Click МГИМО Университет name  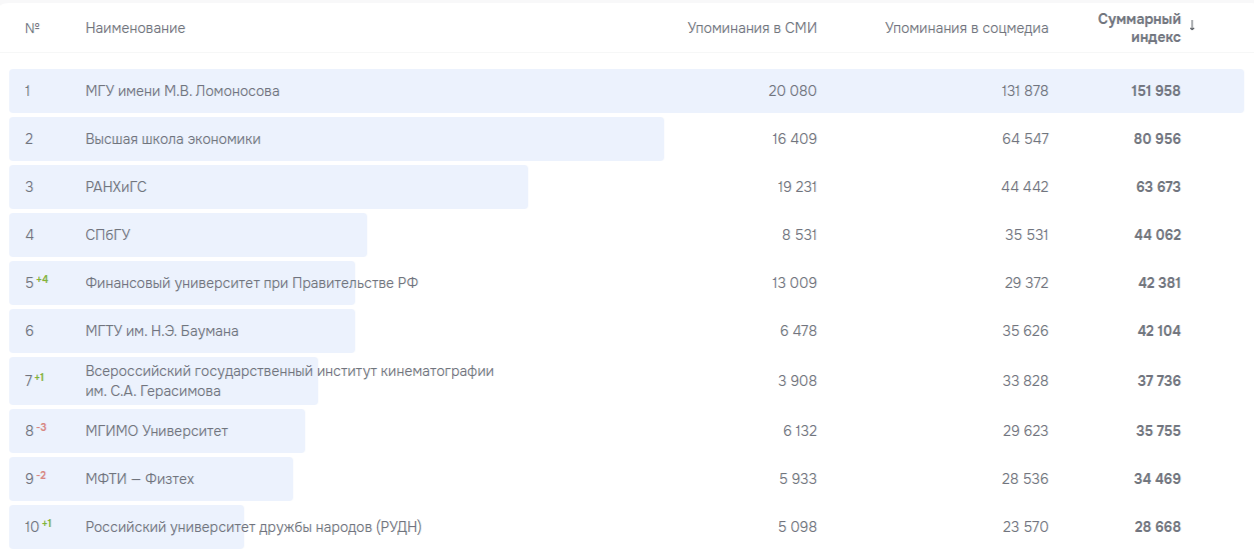pos(157,431)
